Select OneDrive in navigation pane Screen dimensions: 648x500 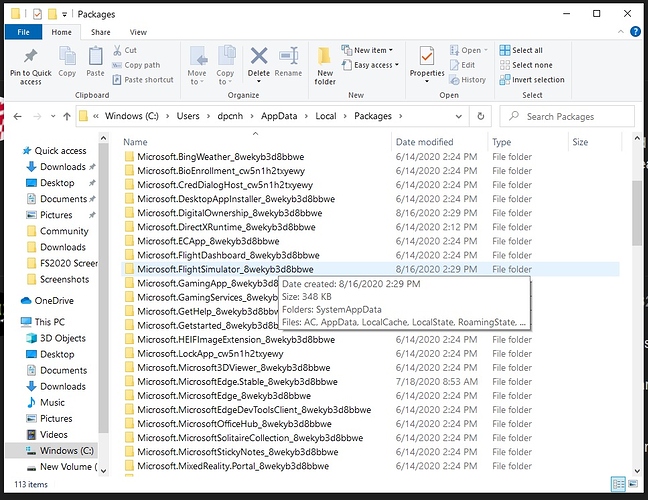click(x=54, y=300)
